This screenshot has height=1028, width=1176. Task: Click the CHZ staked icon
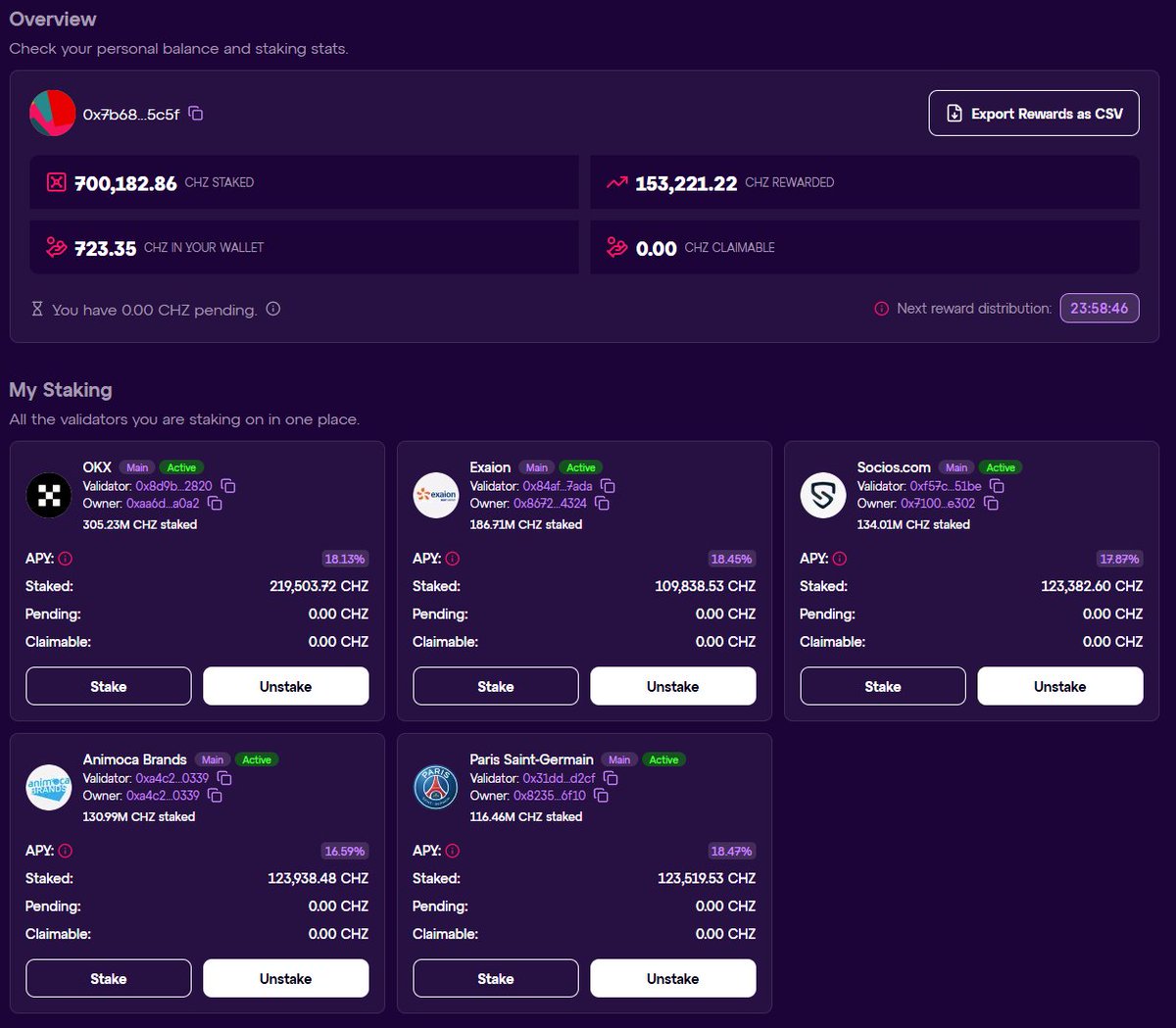pyautogui.click(x=57, y=182)
